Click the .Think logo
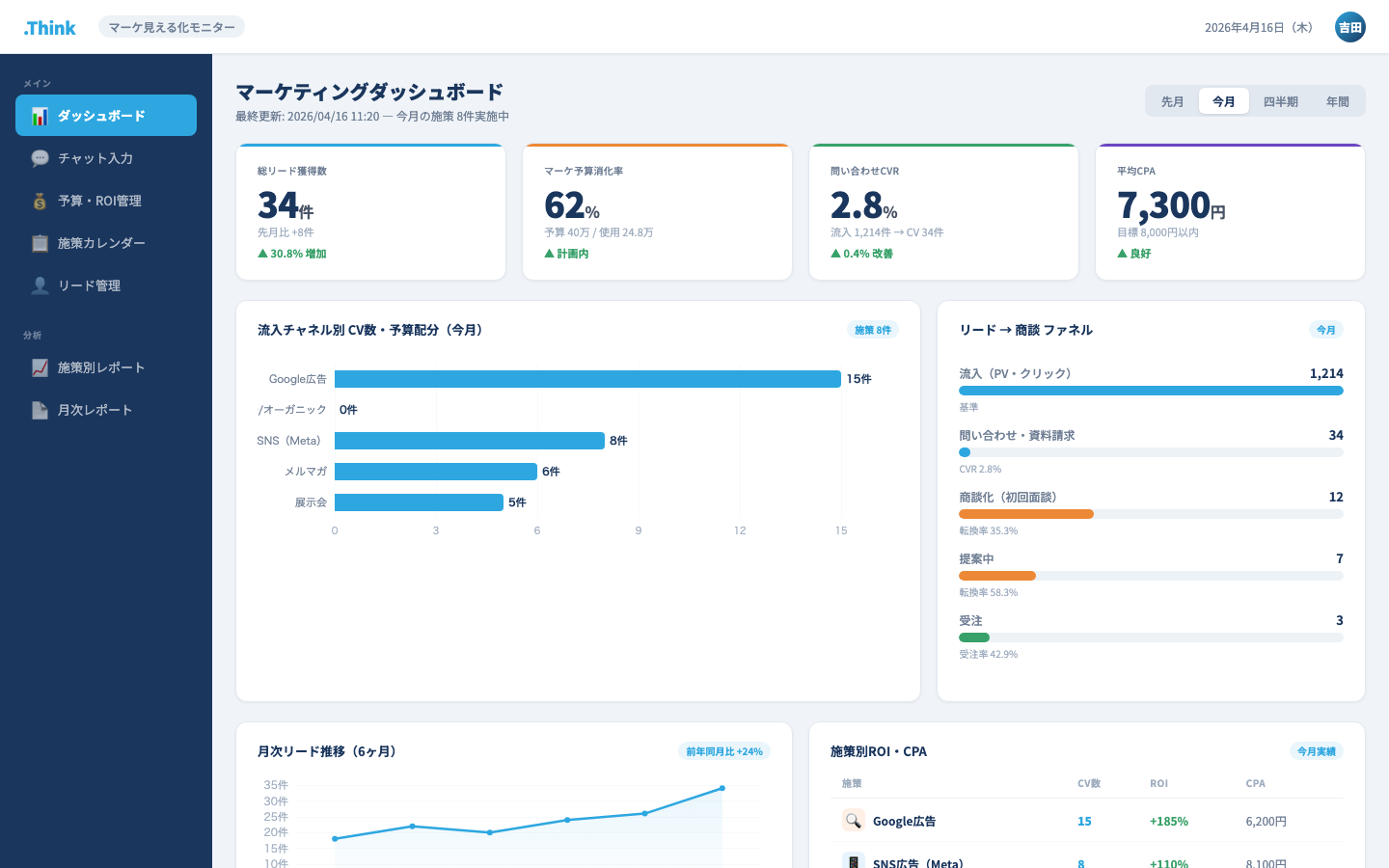The width and height of the screenshot is (1389, 868). pyautogui.click(x=50, y=27)
